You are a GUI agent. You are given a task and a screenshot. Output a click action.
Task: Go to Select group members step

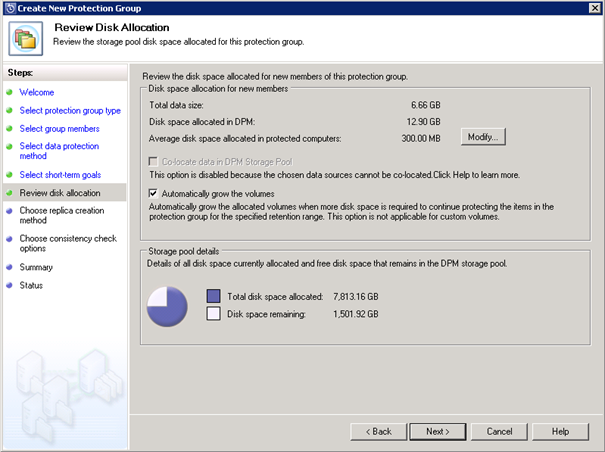[x=60, y=128]
